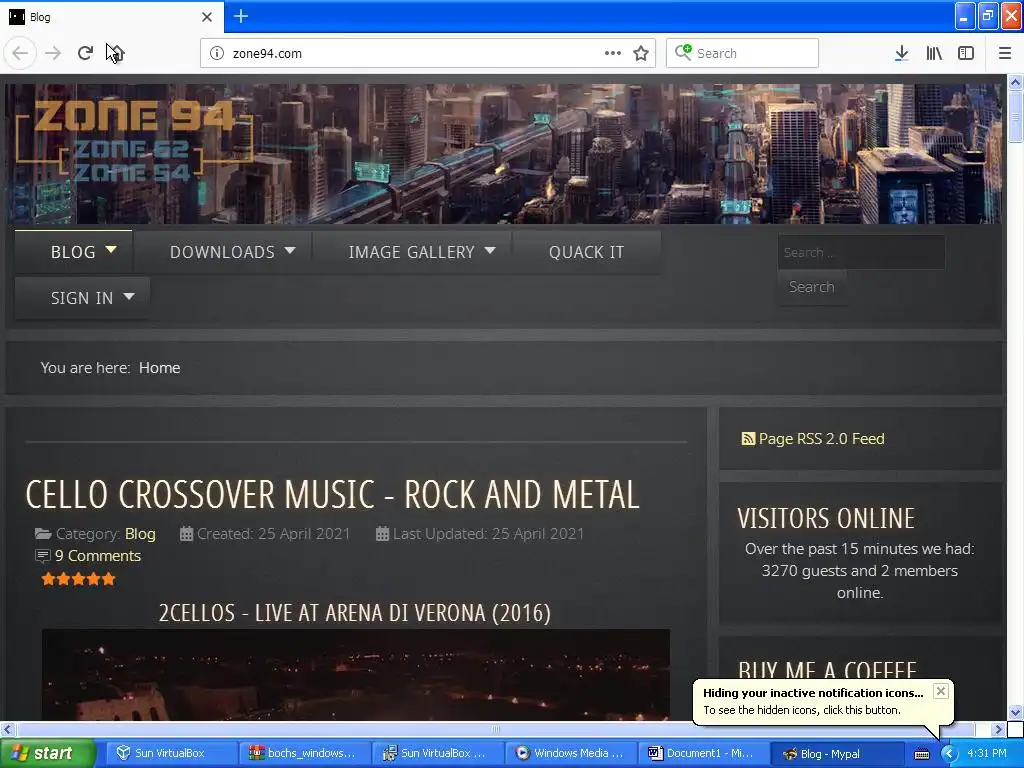Click the website Search input field

[861, 252]
